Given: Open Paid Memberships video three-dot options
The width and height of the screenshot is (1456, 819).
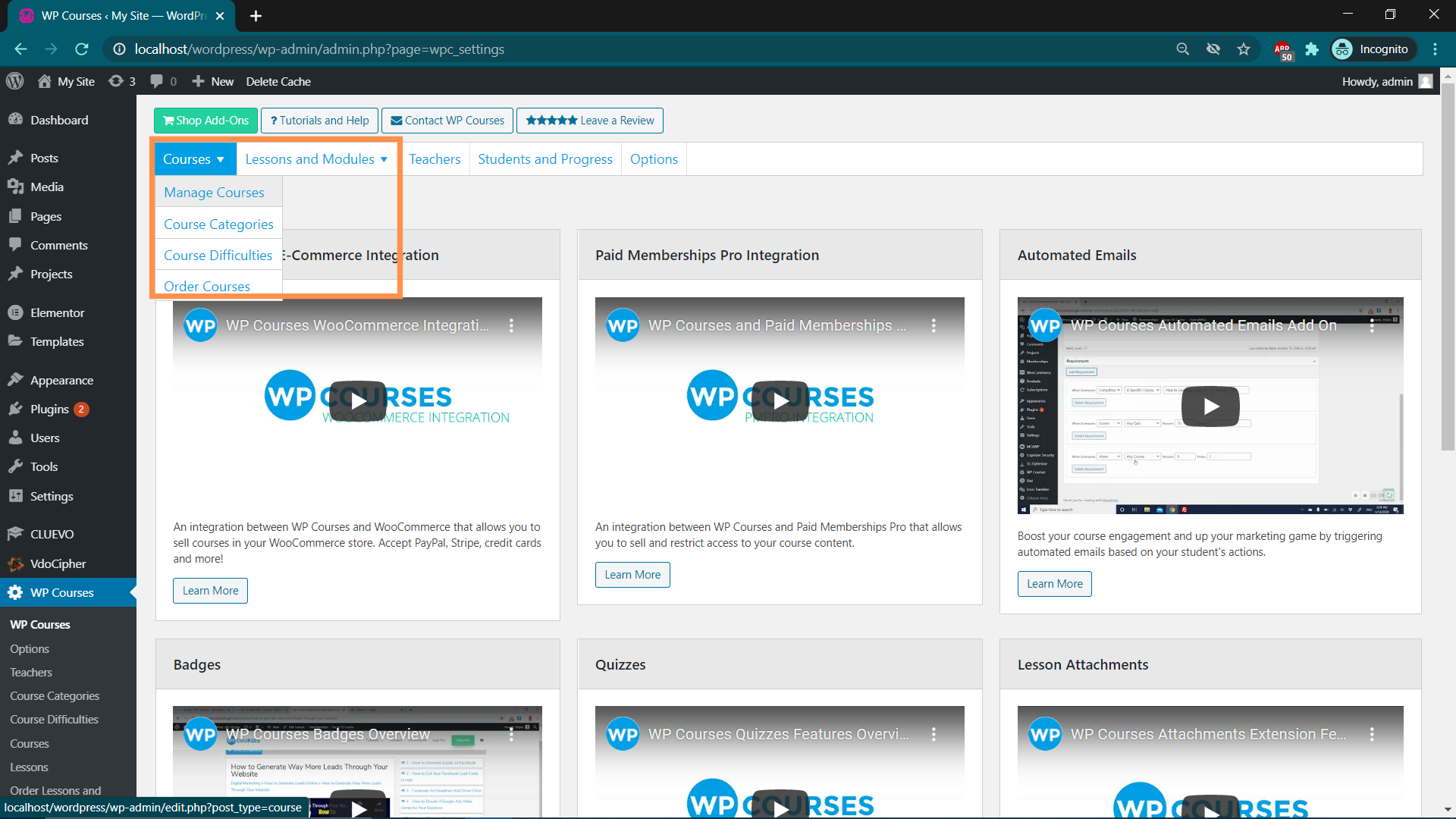Looking at the screenshot, I should [934, 325].
